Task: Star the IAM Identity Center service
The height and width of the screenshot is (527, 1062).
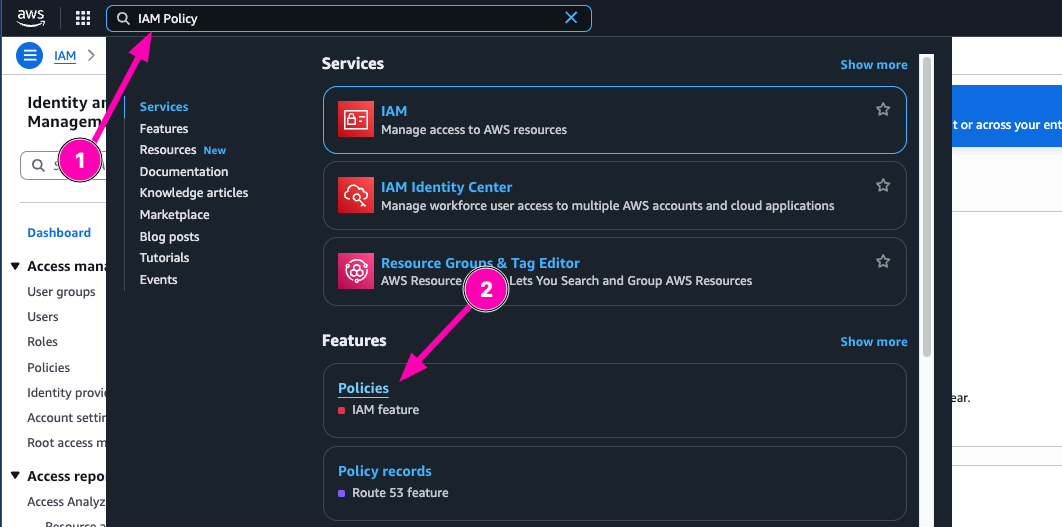Action: [x=883, y=186]
